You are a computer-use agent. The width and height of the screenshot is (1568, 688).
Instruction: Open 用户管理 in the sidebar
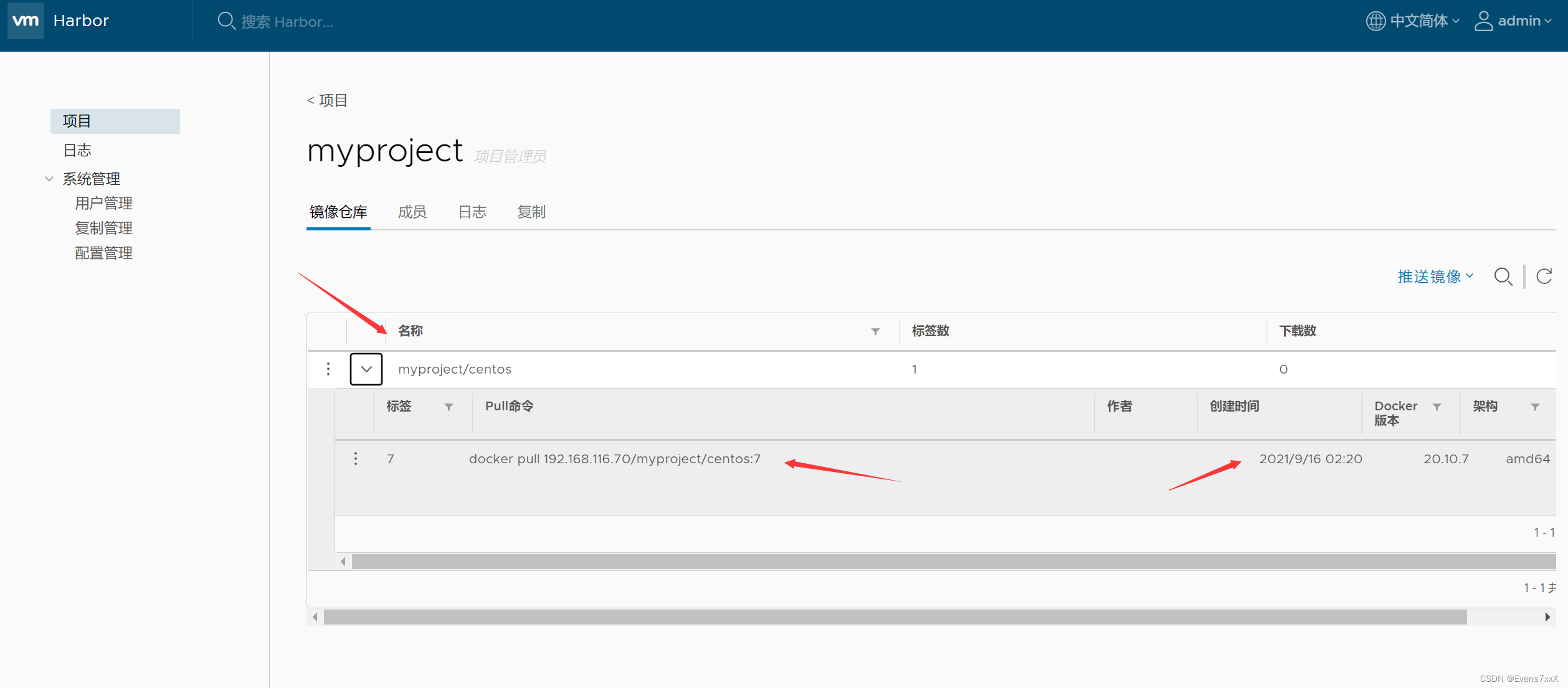103,204
